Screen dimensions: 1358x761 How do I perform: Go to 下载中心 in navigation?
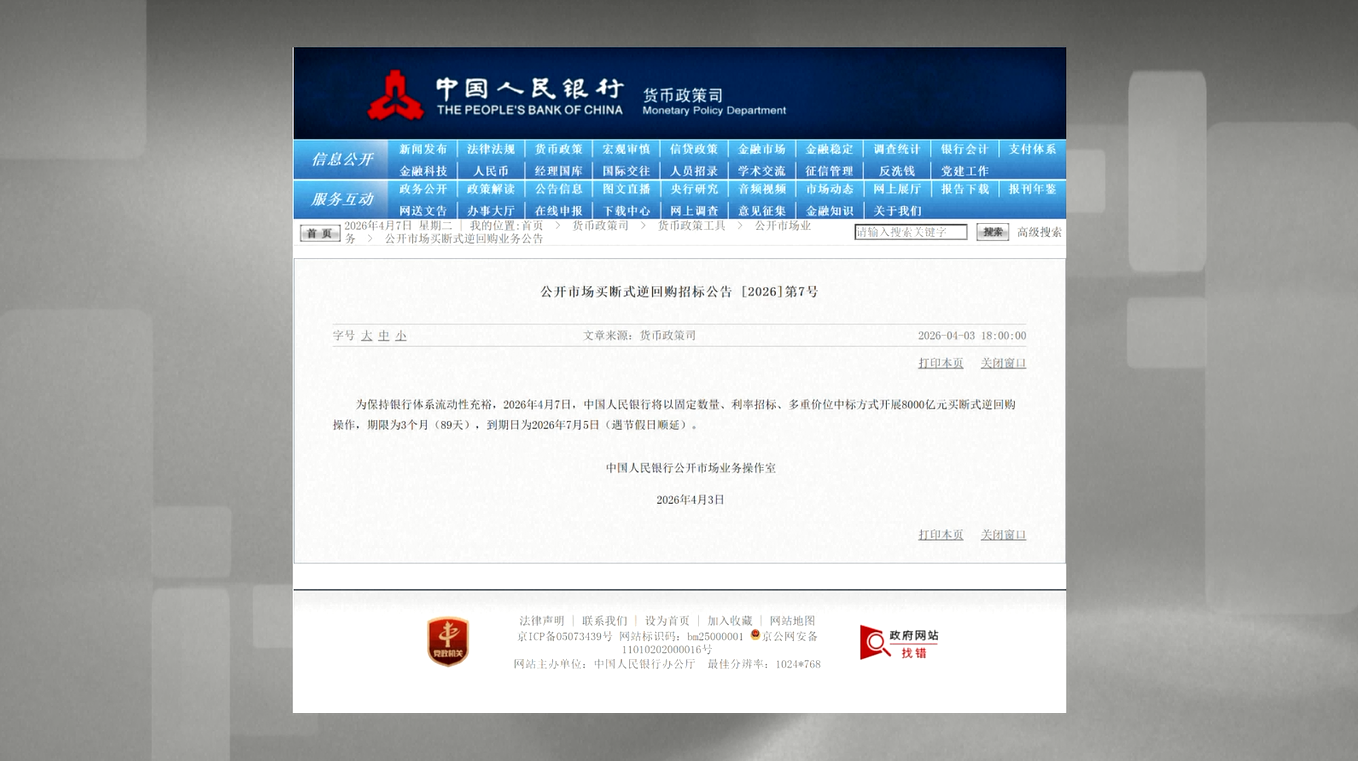[x=626, y=211]
